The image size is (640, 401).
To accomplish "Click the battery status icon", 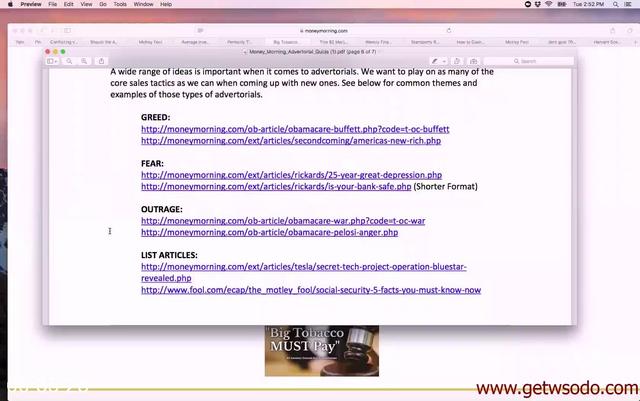I will coord(562,4).
